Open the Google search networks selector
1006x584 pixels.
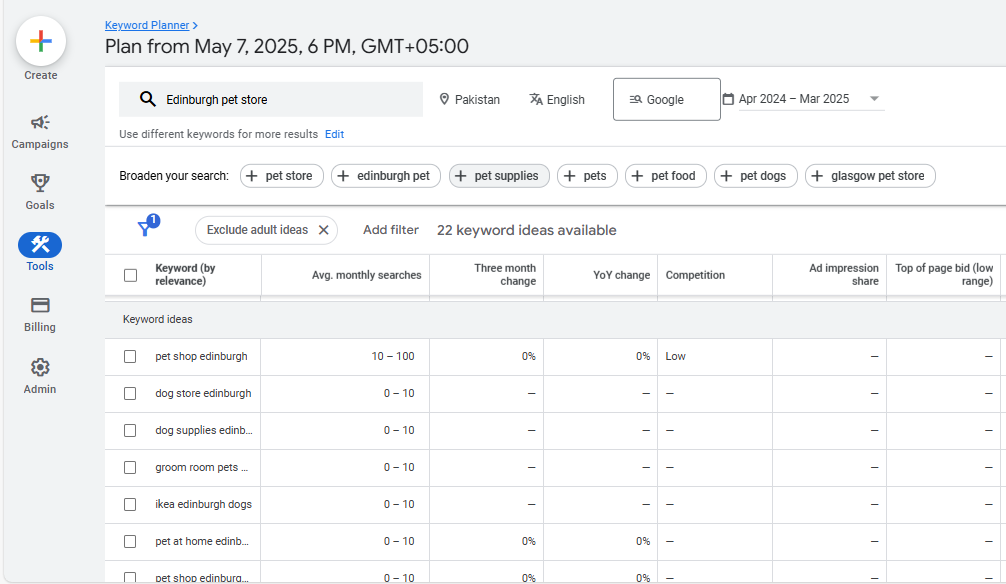pos(667,99)
